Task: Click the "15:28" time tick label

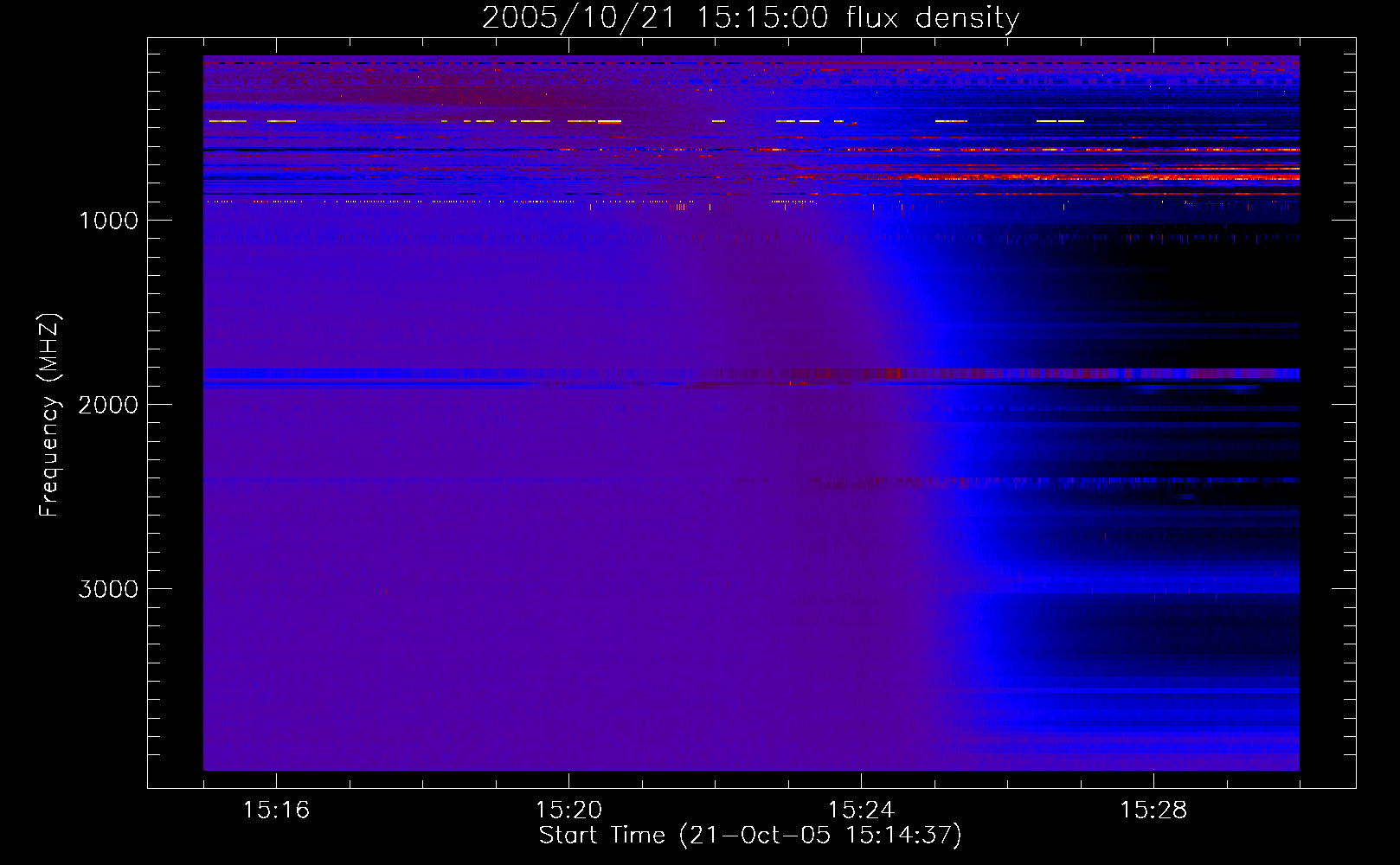Action: [x=1153, y=810]
